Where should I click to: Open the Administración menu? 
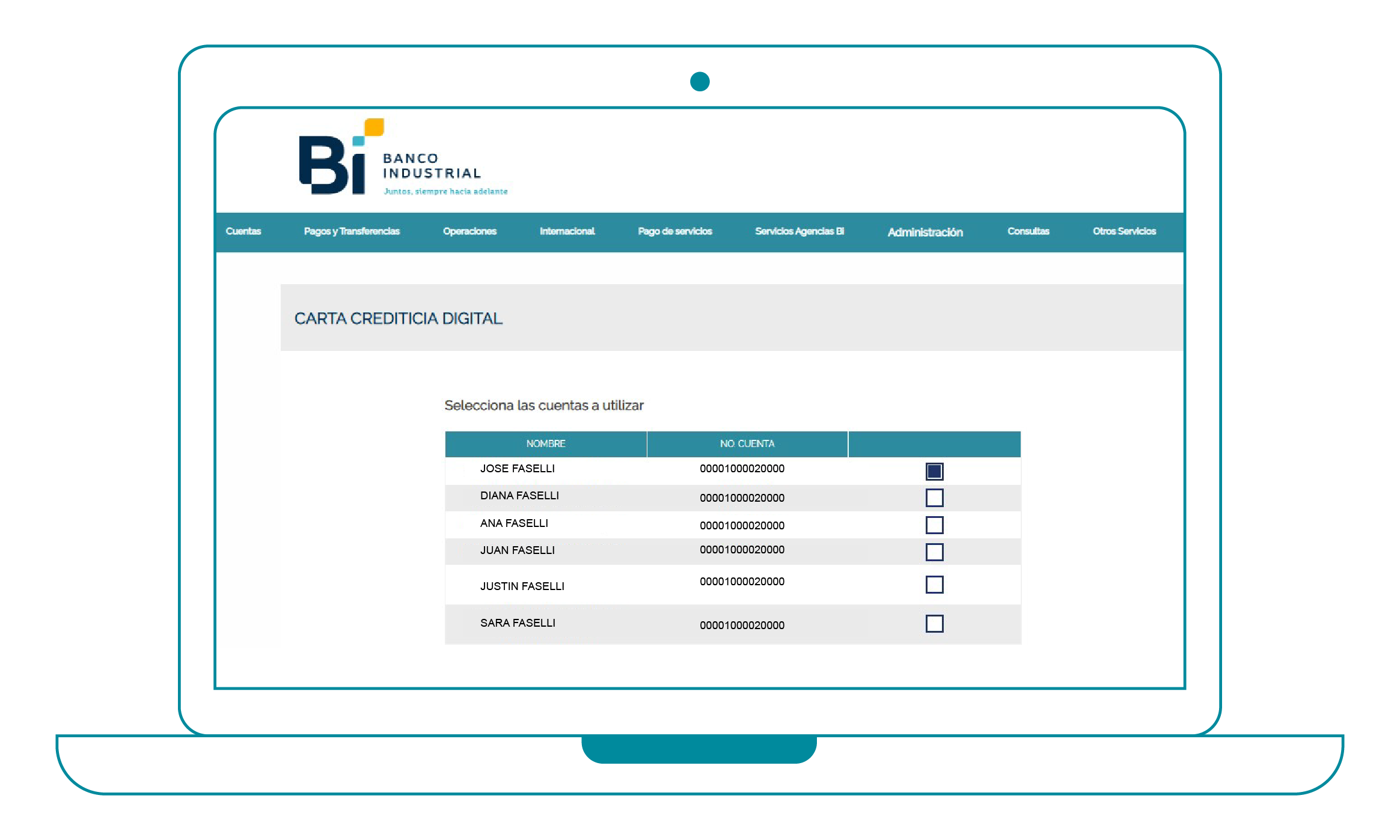point(925,232)
